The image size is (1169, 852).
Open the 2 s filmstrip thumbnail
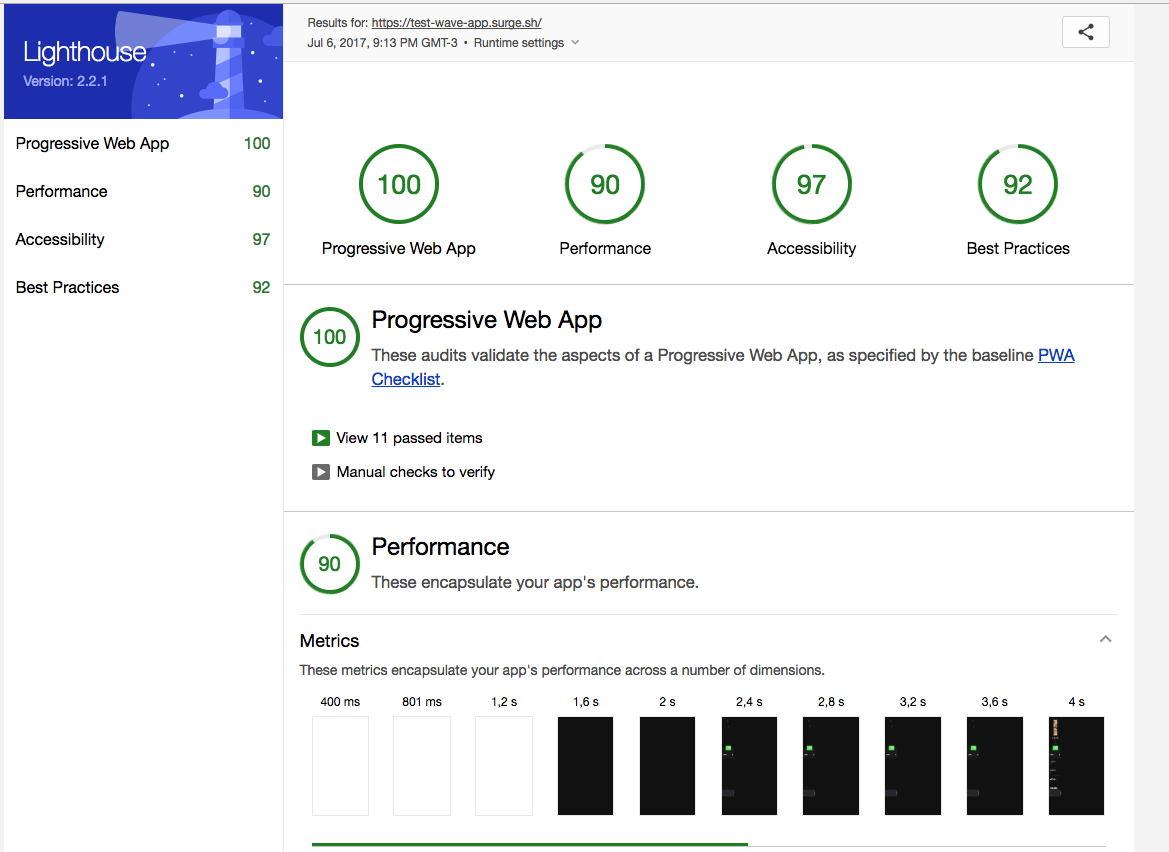pos(667,766)
